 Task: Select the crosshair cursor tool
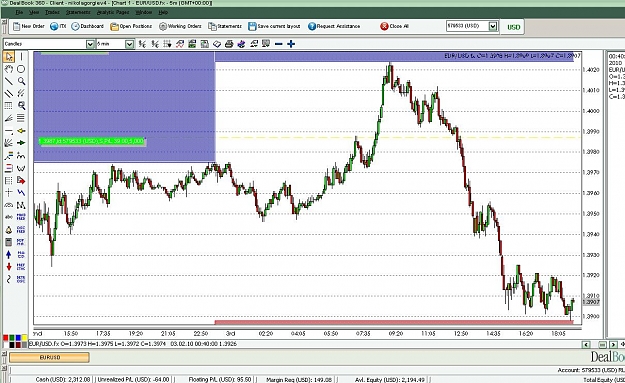coord(8,192)
